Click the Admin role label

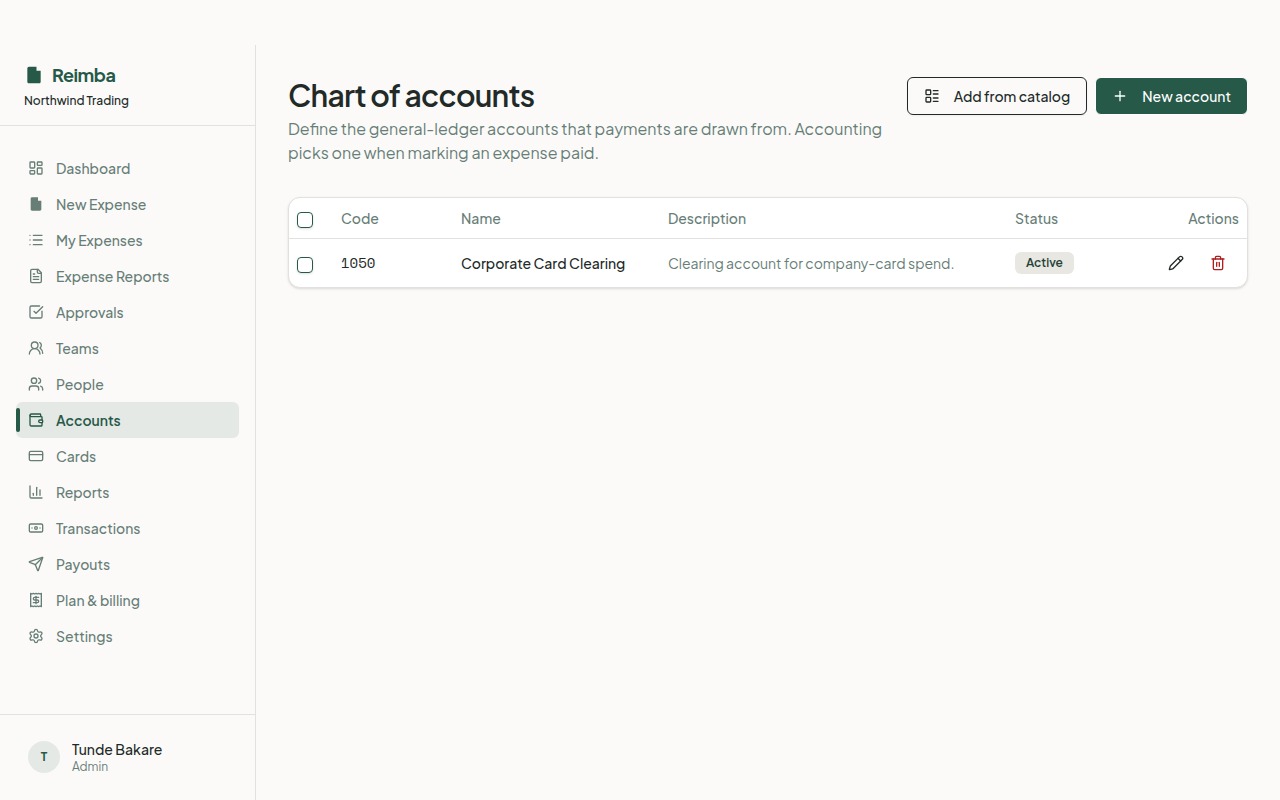90,766
